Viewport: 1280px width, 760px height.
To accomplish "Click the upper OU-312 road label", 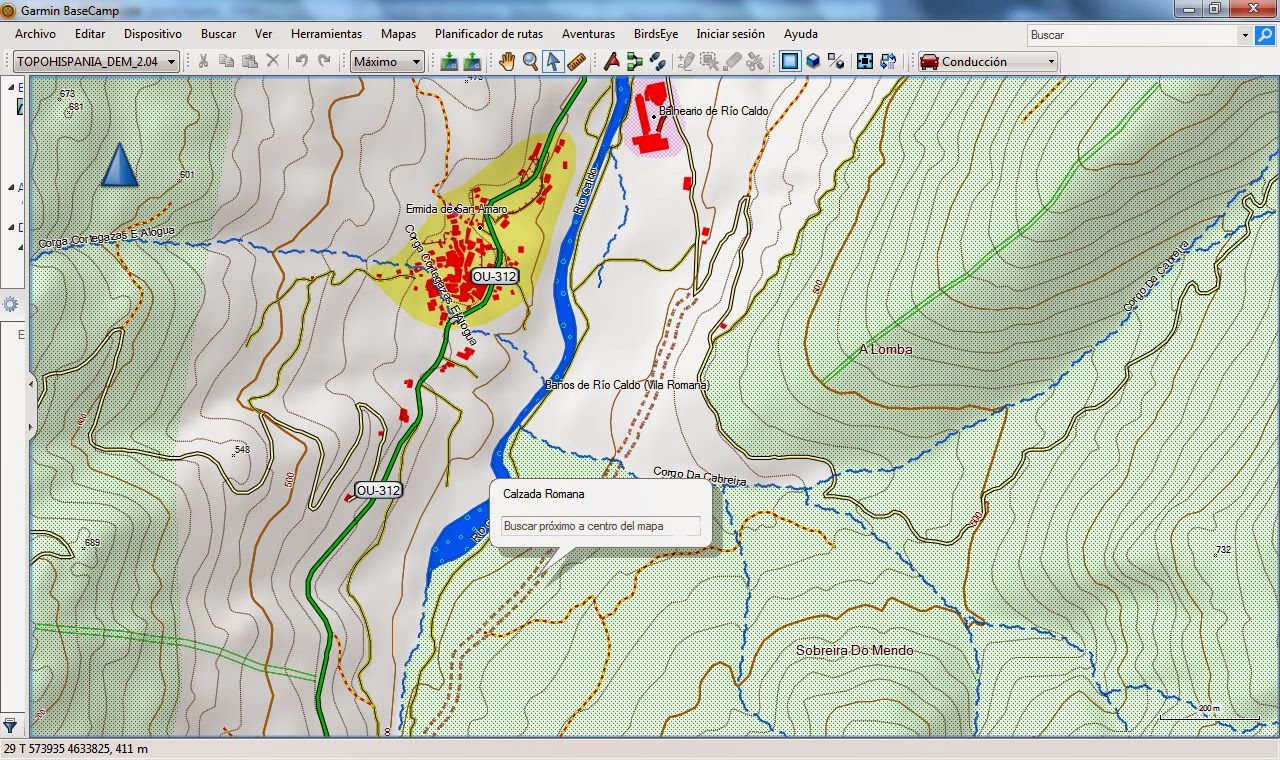I will click(495, 276).
